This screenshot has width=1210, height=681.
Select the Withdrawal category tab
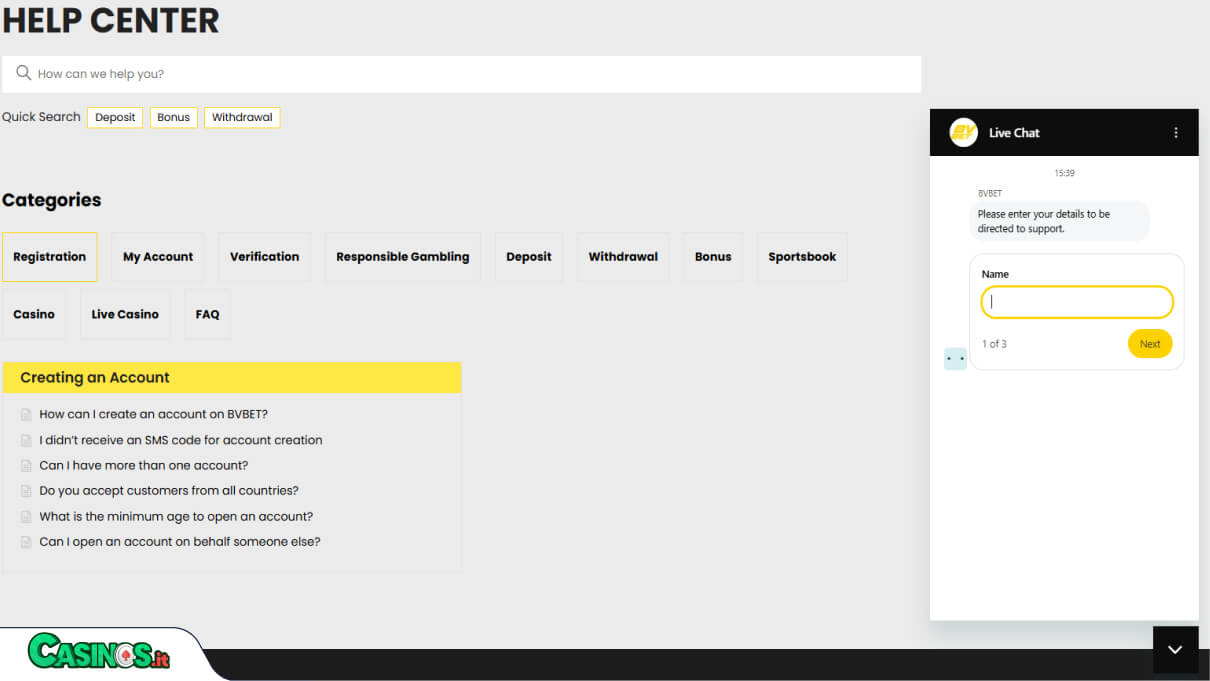623,257
